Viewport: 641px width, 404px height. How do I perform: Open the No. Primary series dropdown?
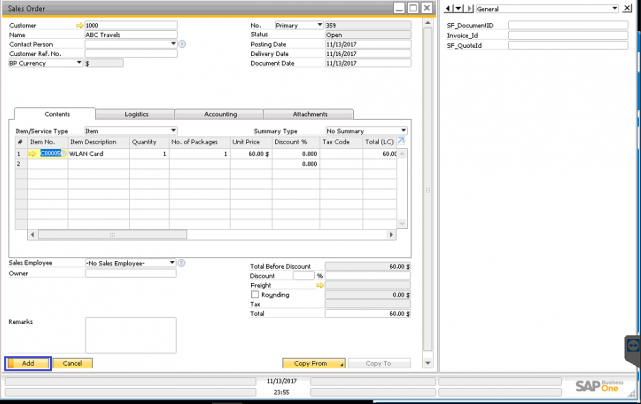[x=320, y=25]
